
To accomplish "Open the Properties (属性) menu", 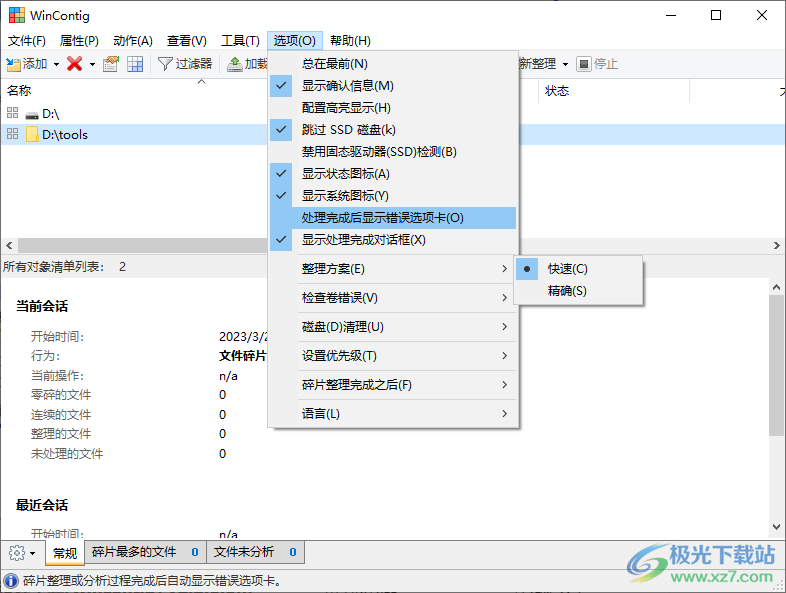I will (x=79, y=41).
